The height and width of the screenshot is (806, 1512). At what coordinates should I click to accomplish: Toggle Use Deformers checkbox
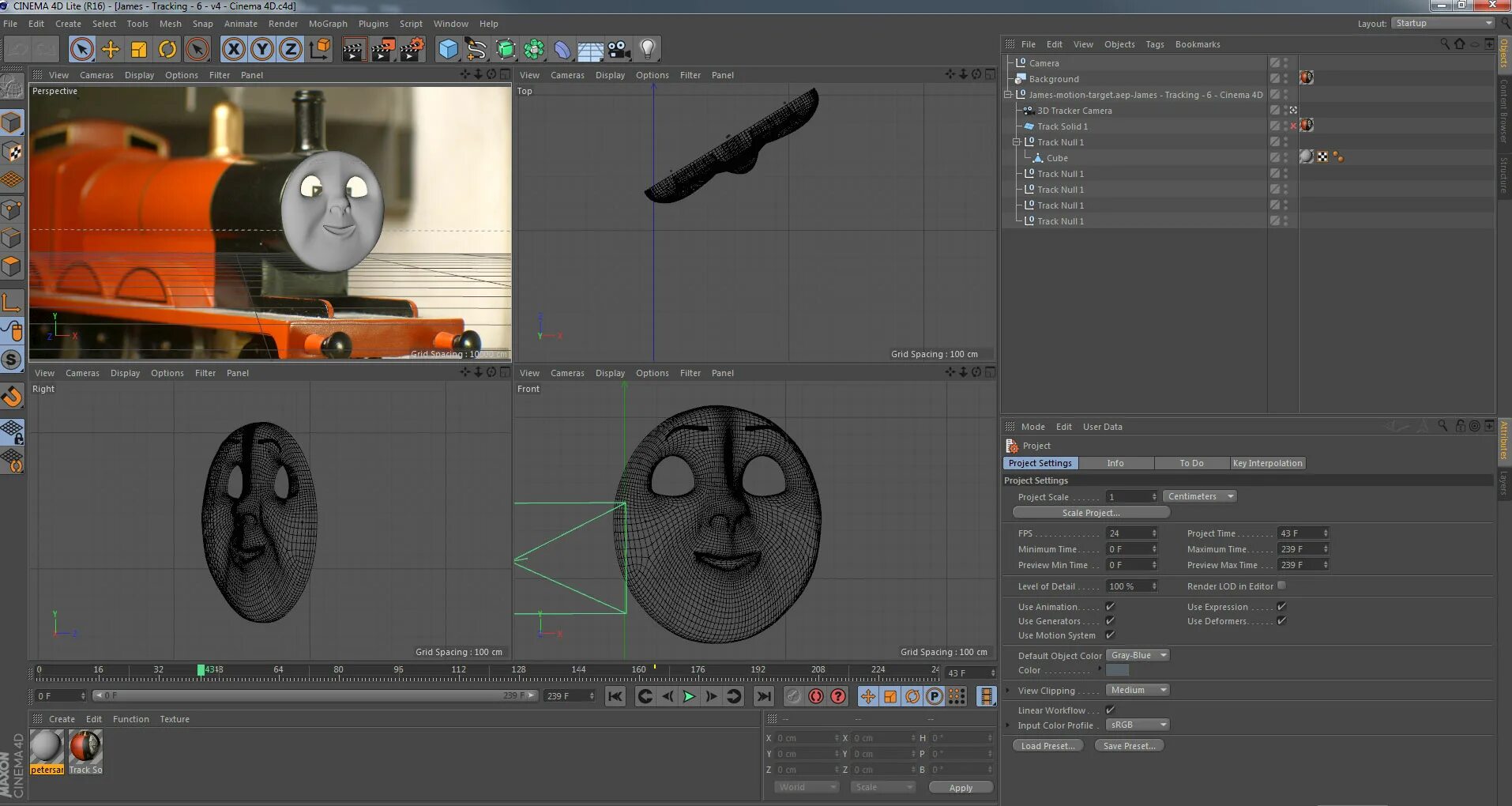point(1281,620)
